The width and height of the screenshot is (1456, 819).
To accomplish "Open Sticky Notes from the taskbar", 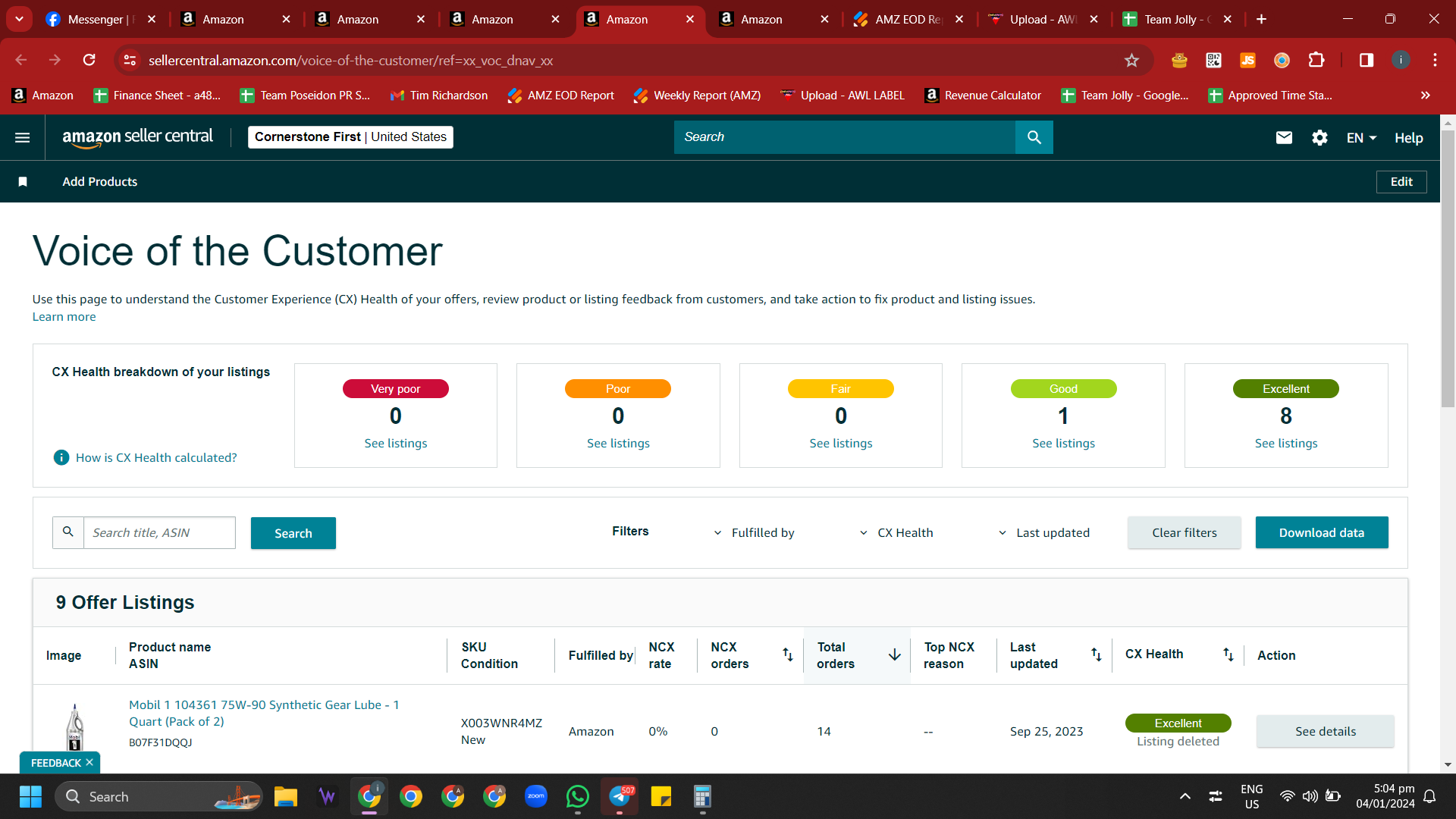I will (x=661, y=796).
